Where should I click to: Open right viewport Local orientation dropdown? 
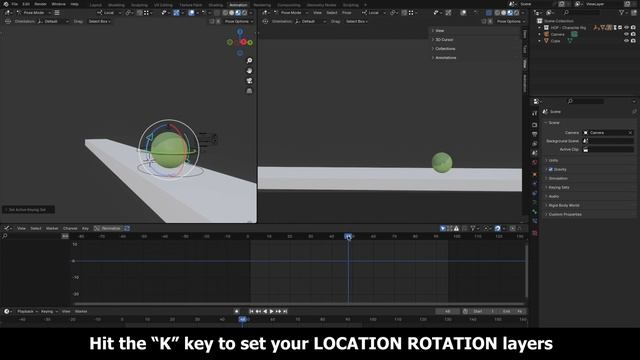373,13
